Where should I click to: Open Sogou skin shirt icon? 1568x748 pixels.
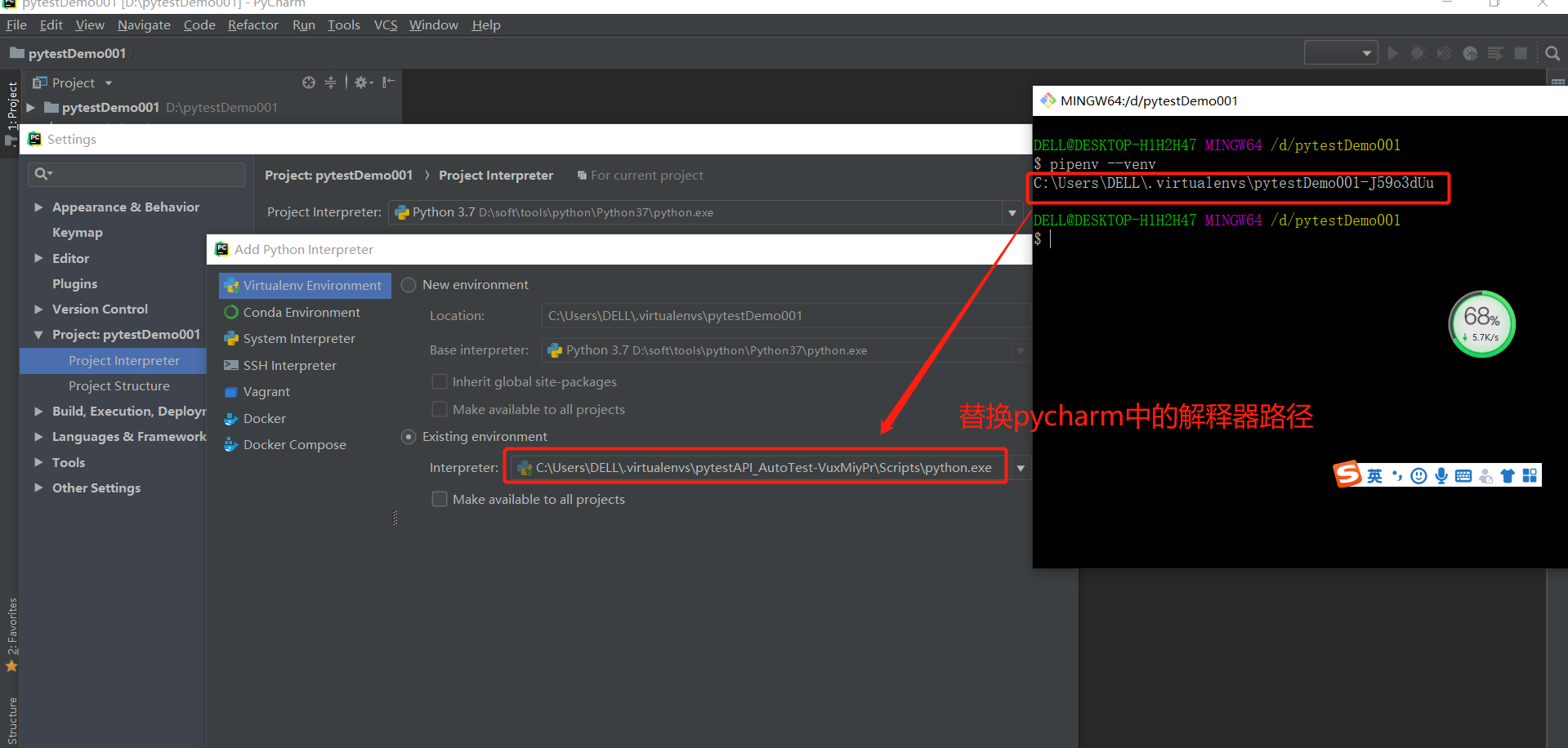tap(1508, 475)
